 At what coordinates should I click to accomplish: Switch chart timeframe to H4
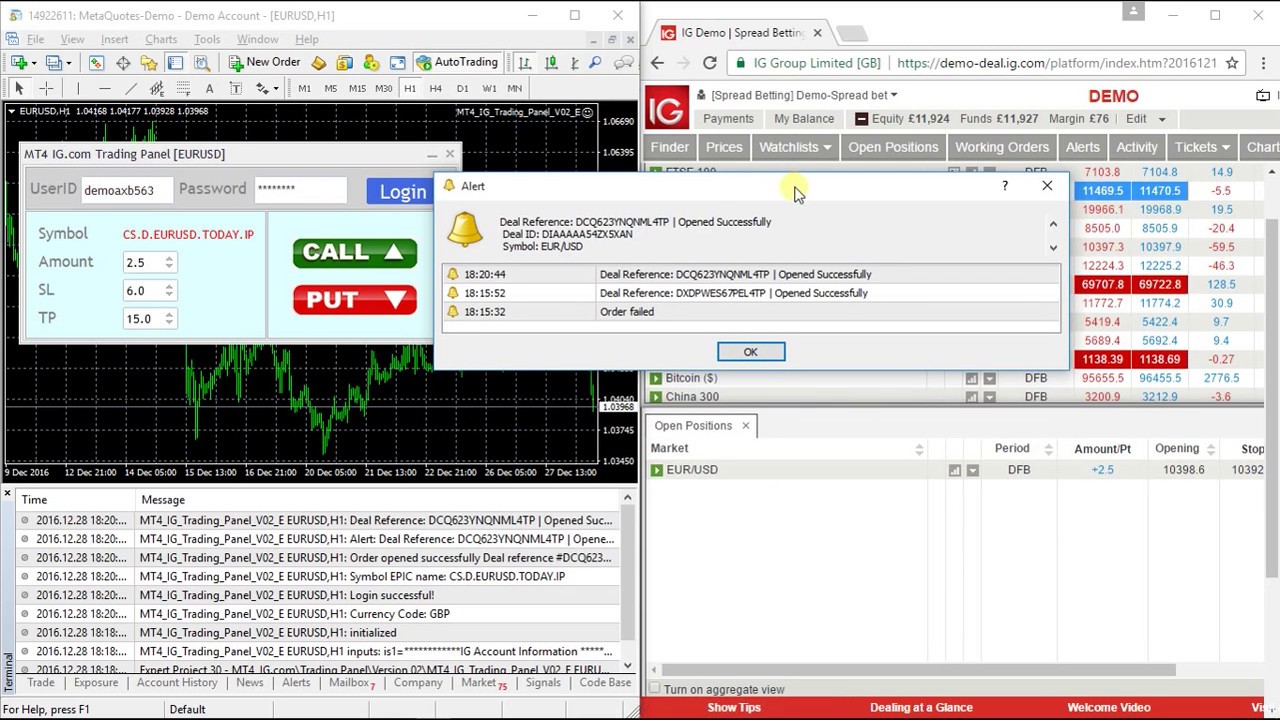click(x=435, y=88)
